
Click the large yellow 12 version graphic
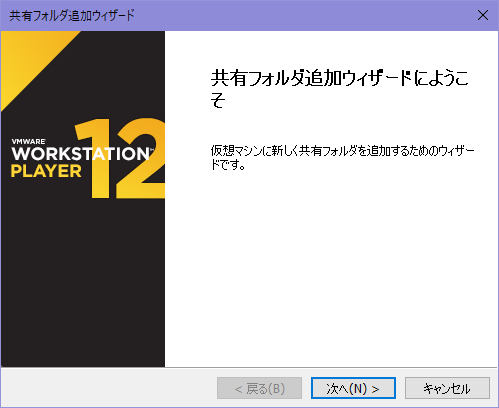(120, 158)
